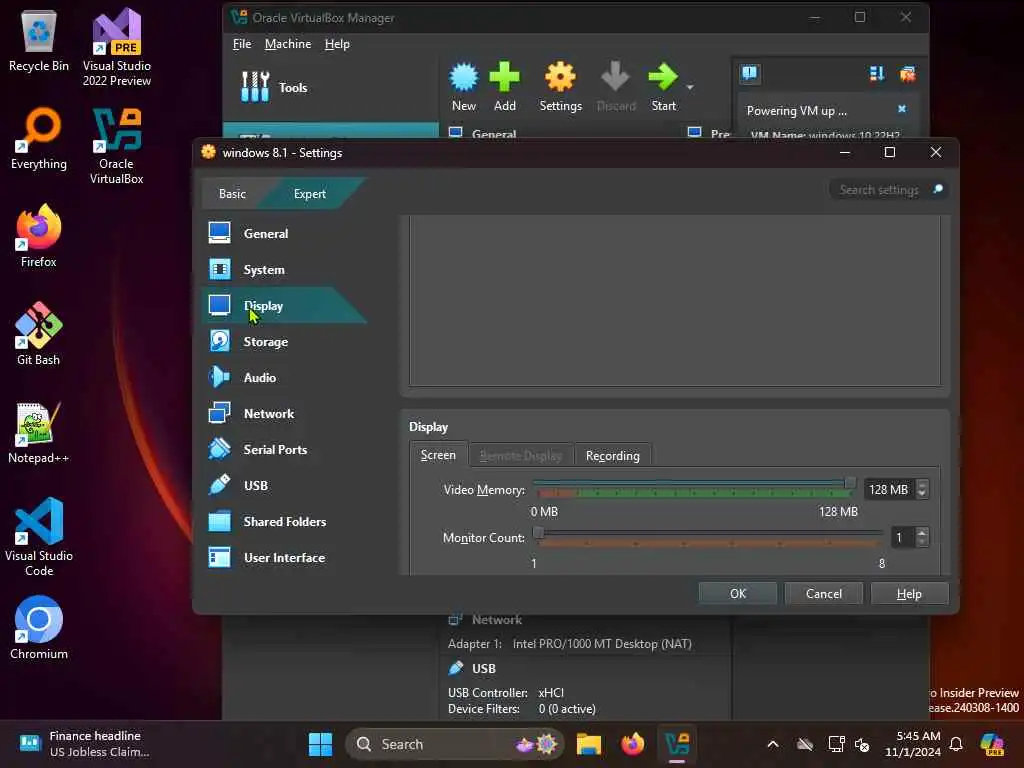Open Help menu in VirtualBox Manager
This screenshot has width=1024, height=768.
(x=337, y=44)
